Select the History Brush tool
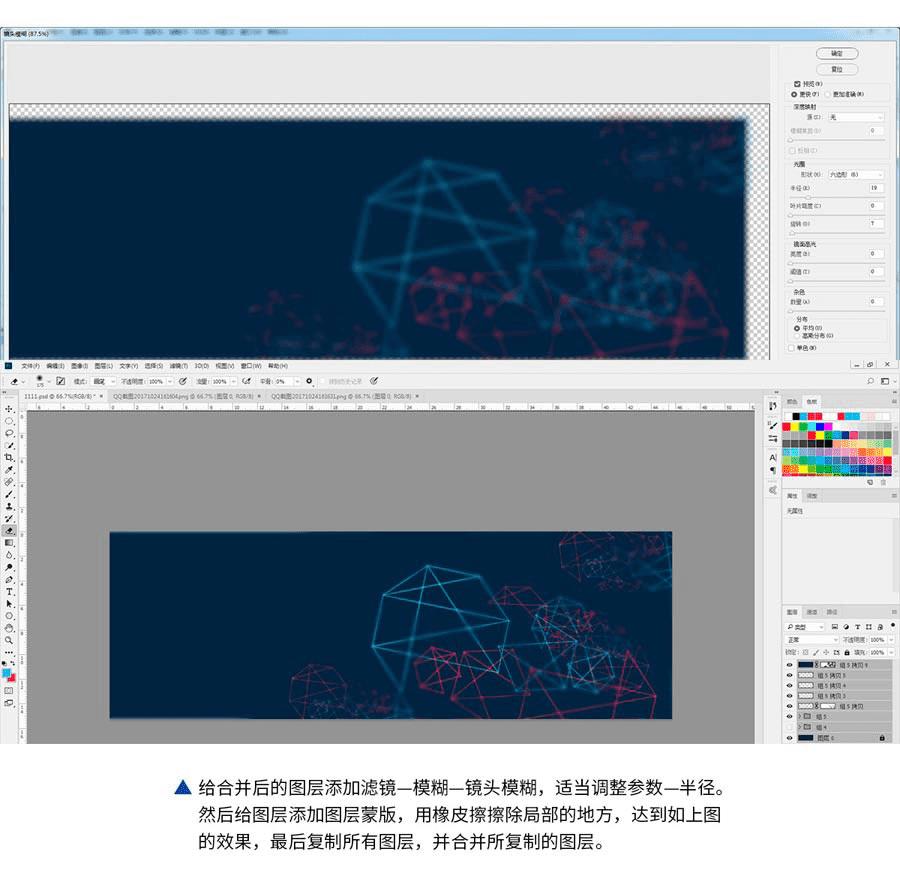The image size is (900, 881). [x=9, y=518]
